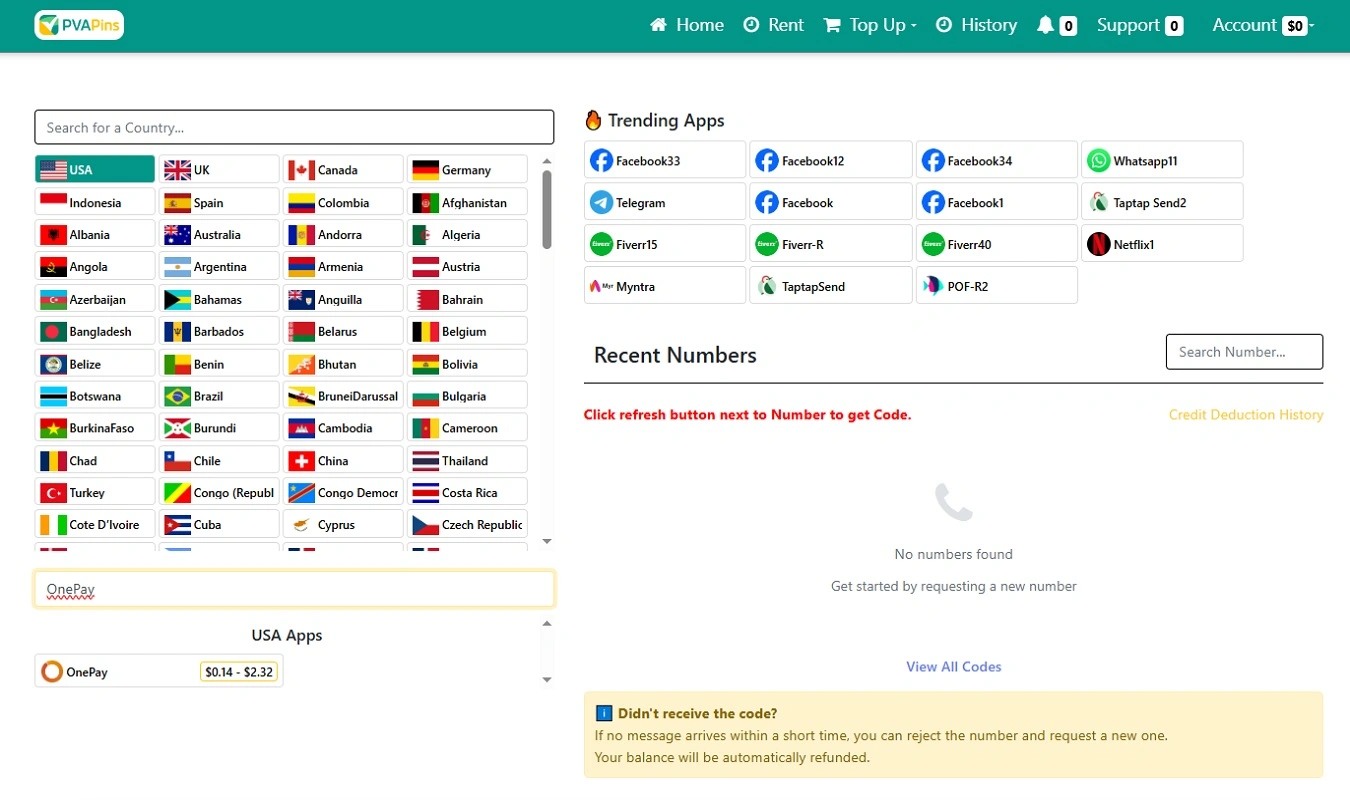Choose Czech Republic in the country grid
Image resolution: width=1350 pixels, height=800 pixels.
[x=467, y=524]
